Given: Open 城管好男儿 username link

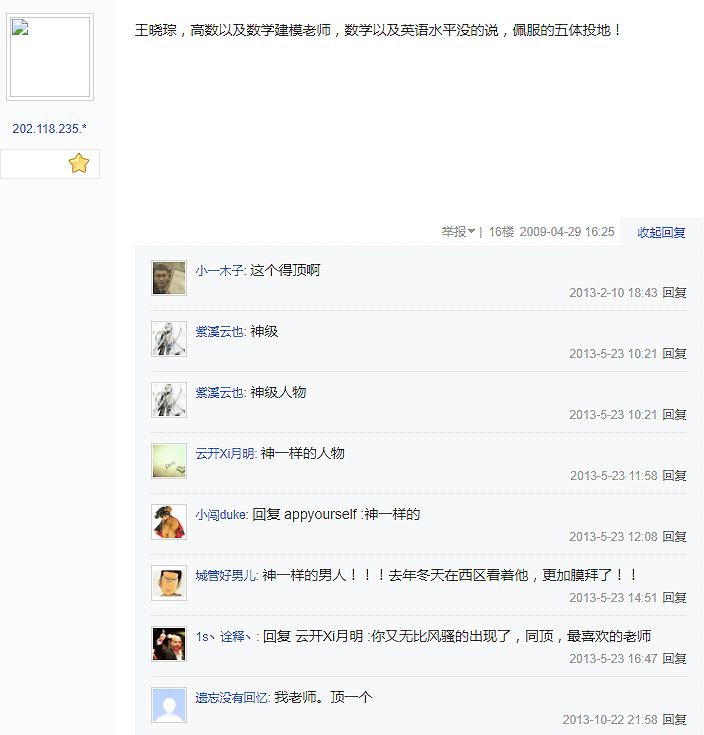Looking at the screenshot, I should pyautogui.click(x=226, y=575).
